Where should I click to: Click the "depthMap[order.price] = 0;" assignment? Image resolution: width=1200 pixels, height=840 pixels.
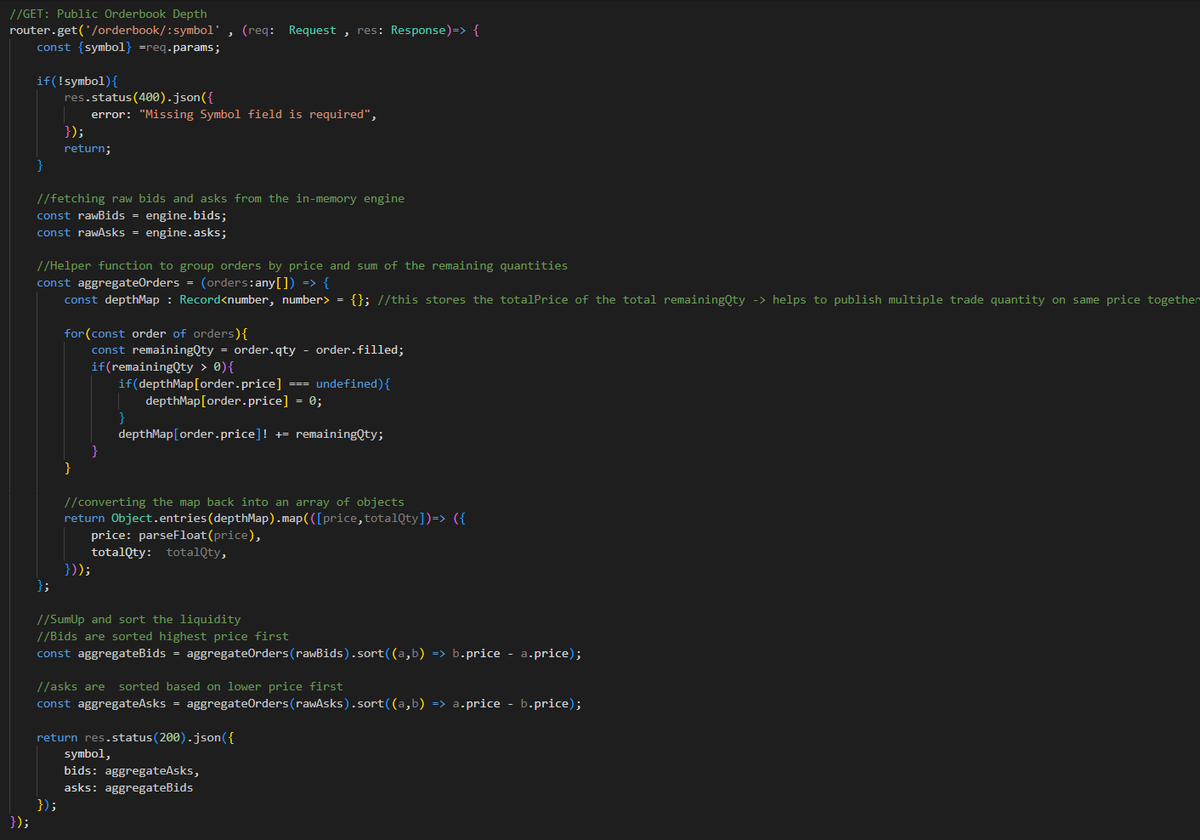(x=234, y=401)
